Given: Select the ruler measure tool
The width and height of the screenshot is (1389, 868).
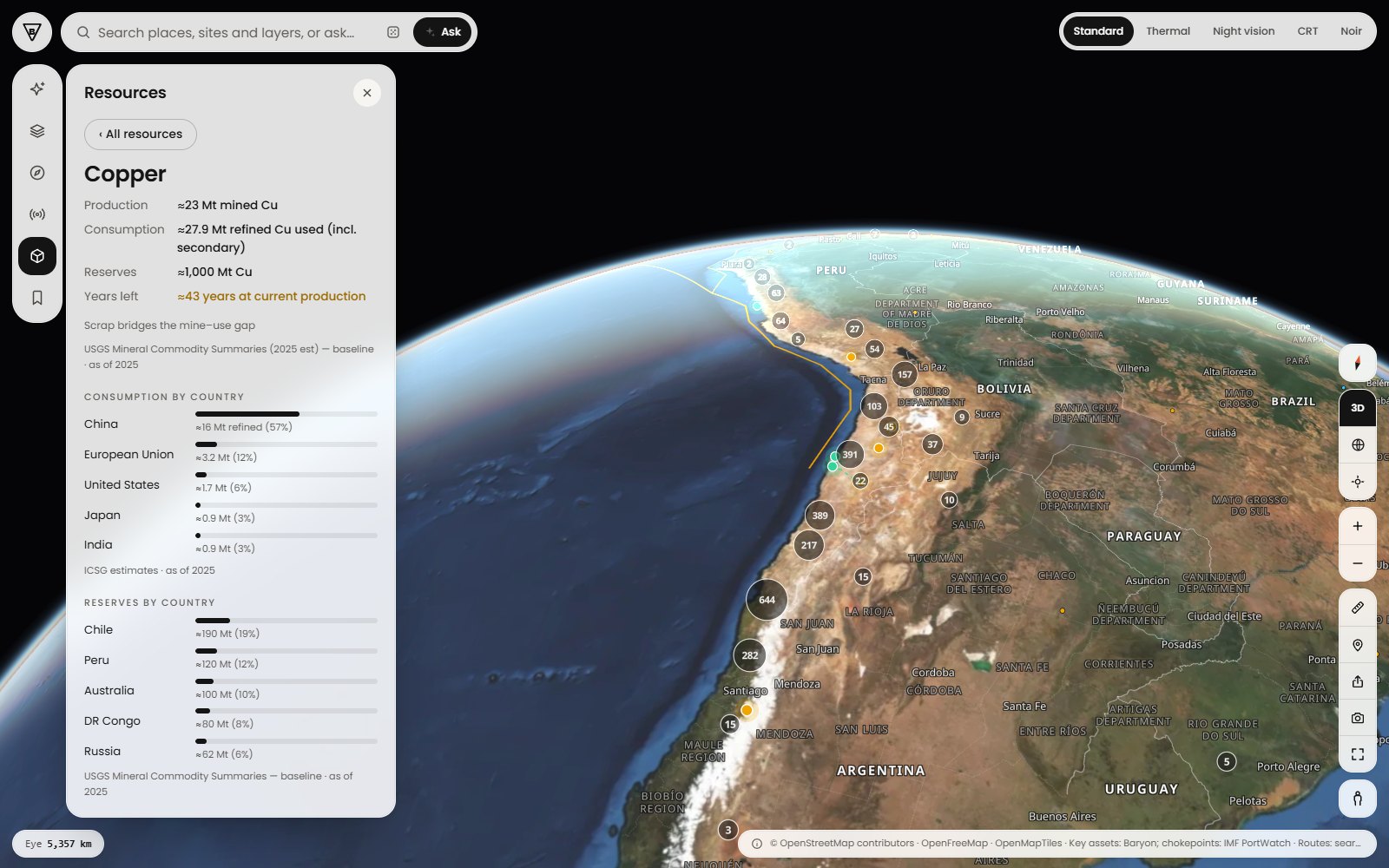Looking at the screenshot, I should [x=1358, y=608].
